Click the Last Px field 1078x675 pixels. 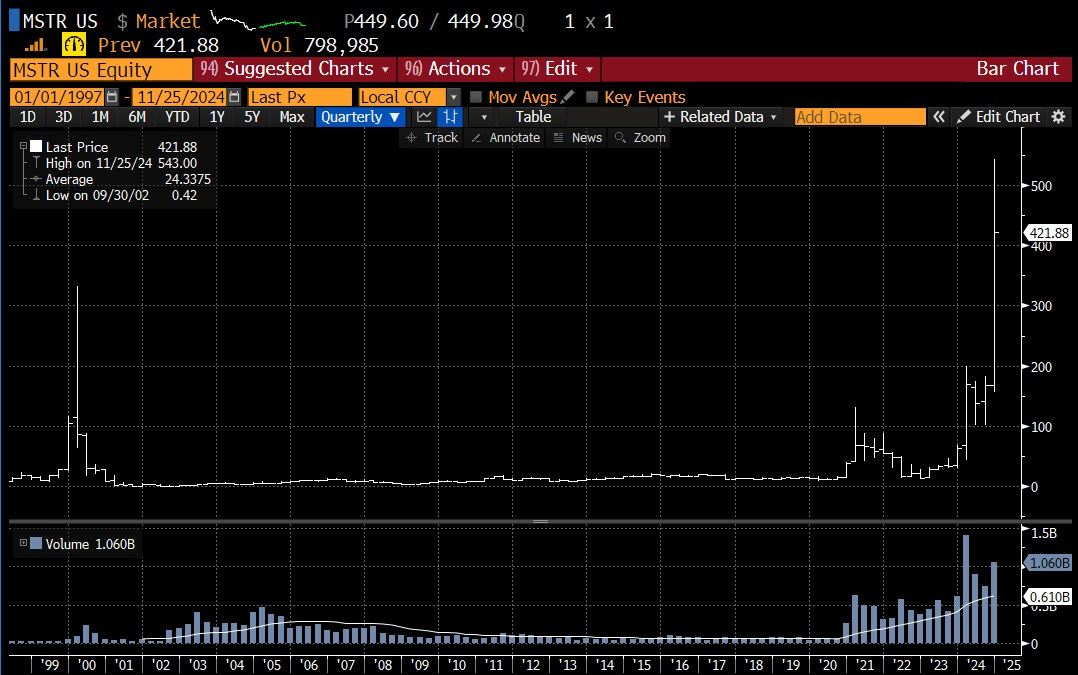pos(300,97)
